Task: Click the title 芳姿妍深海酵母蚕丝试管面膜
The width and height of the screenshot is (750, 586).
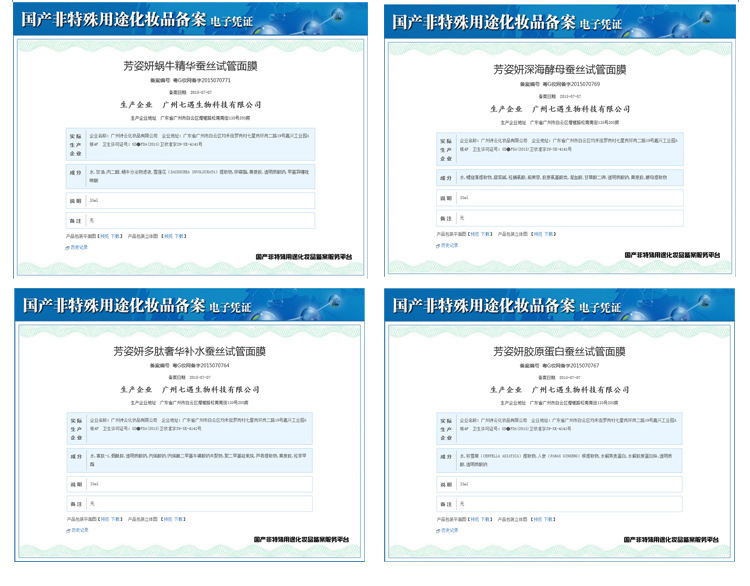Action: pyautogui.click(x=560, y=70)
